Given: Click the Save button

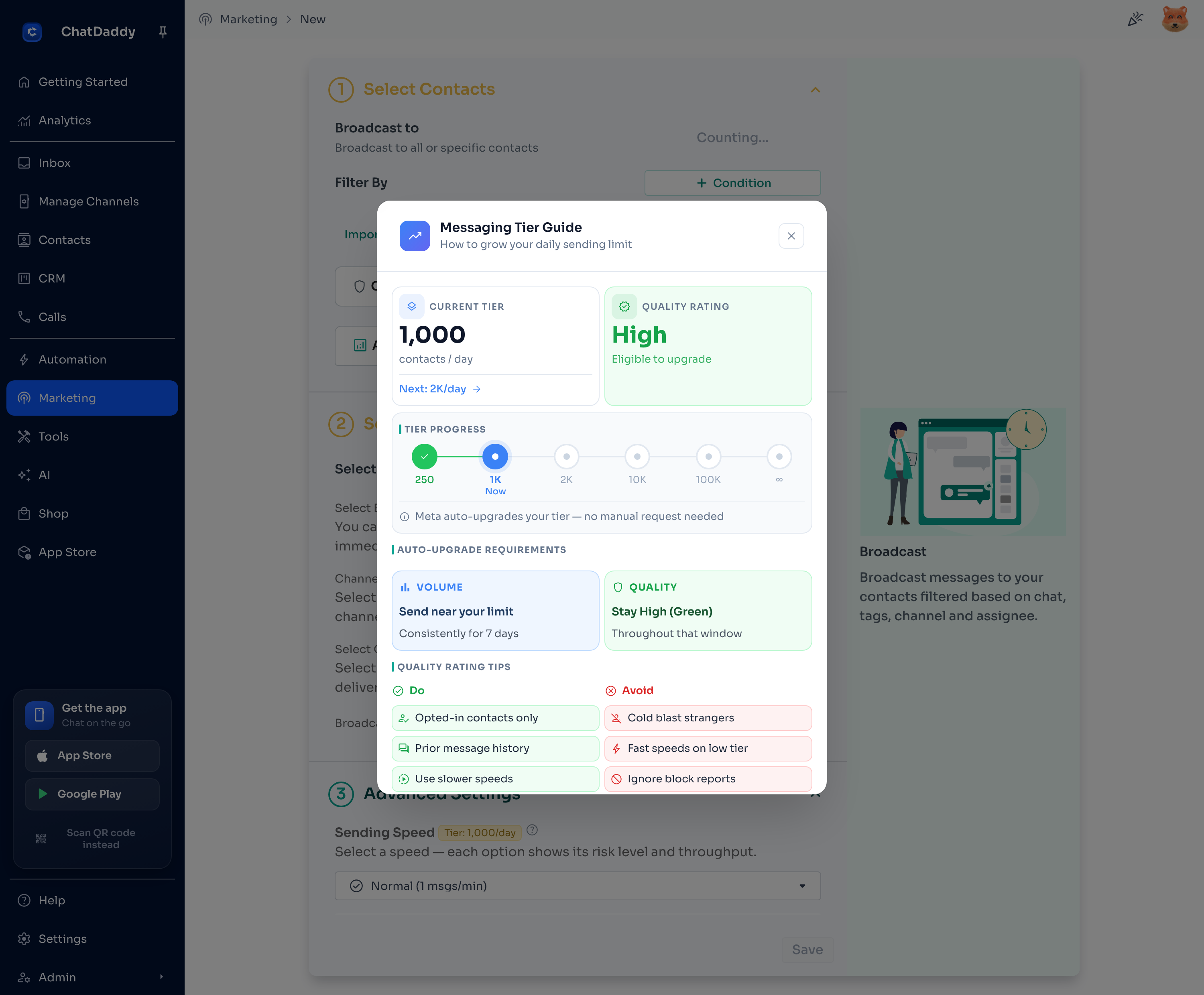Looking at the screenshot, I should coord(807,949).
